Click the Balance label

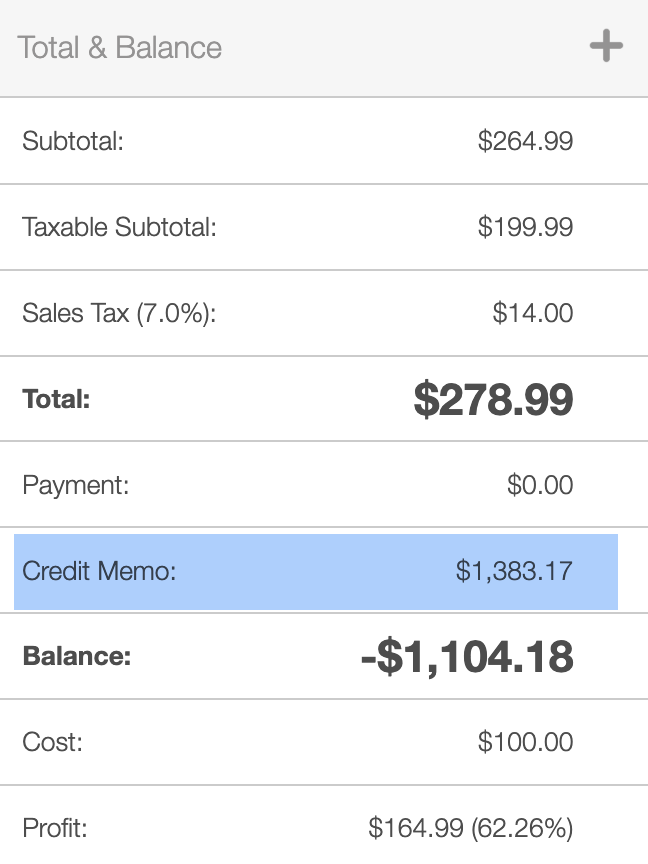77,656
